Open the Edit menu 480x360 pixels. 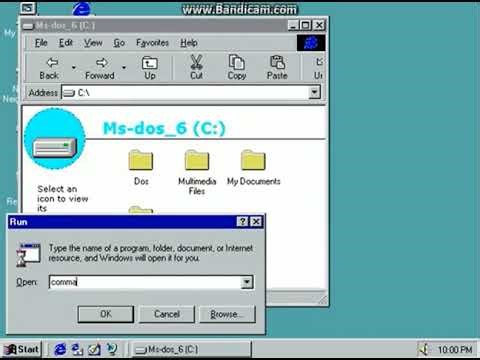click(66, 43)
